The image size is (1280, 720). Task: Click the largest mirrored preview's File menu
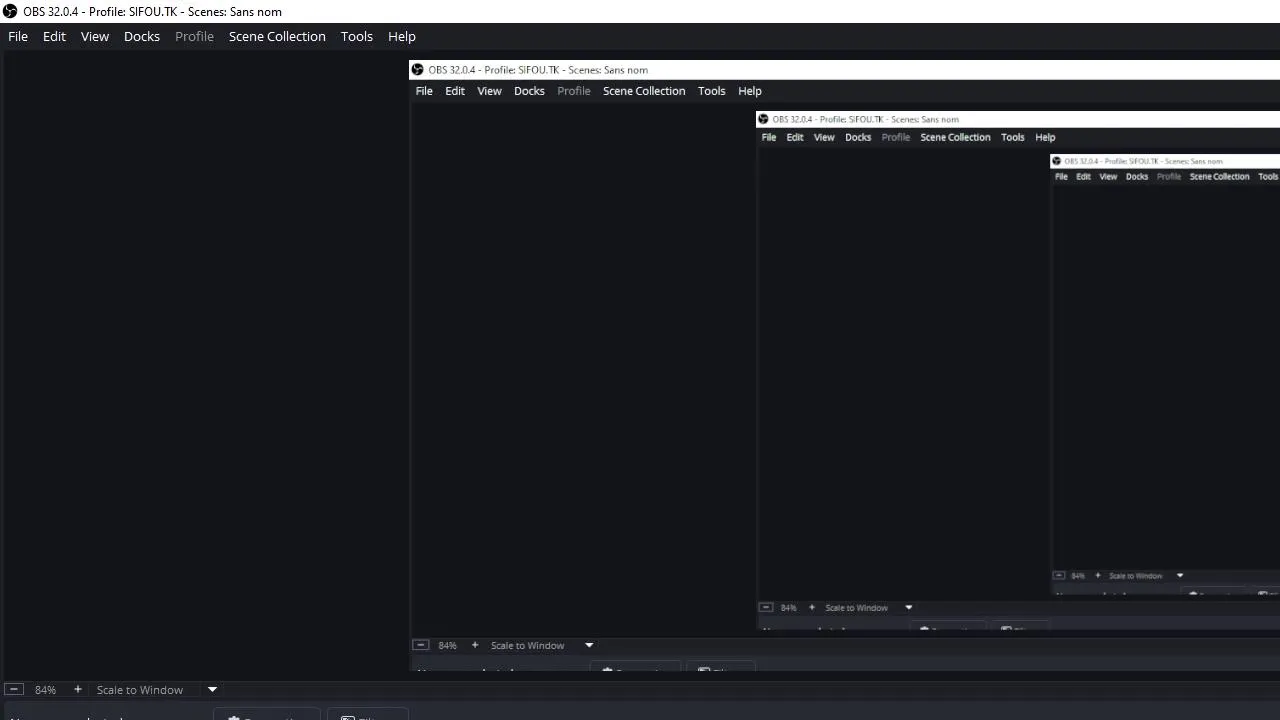pos(424,90)
